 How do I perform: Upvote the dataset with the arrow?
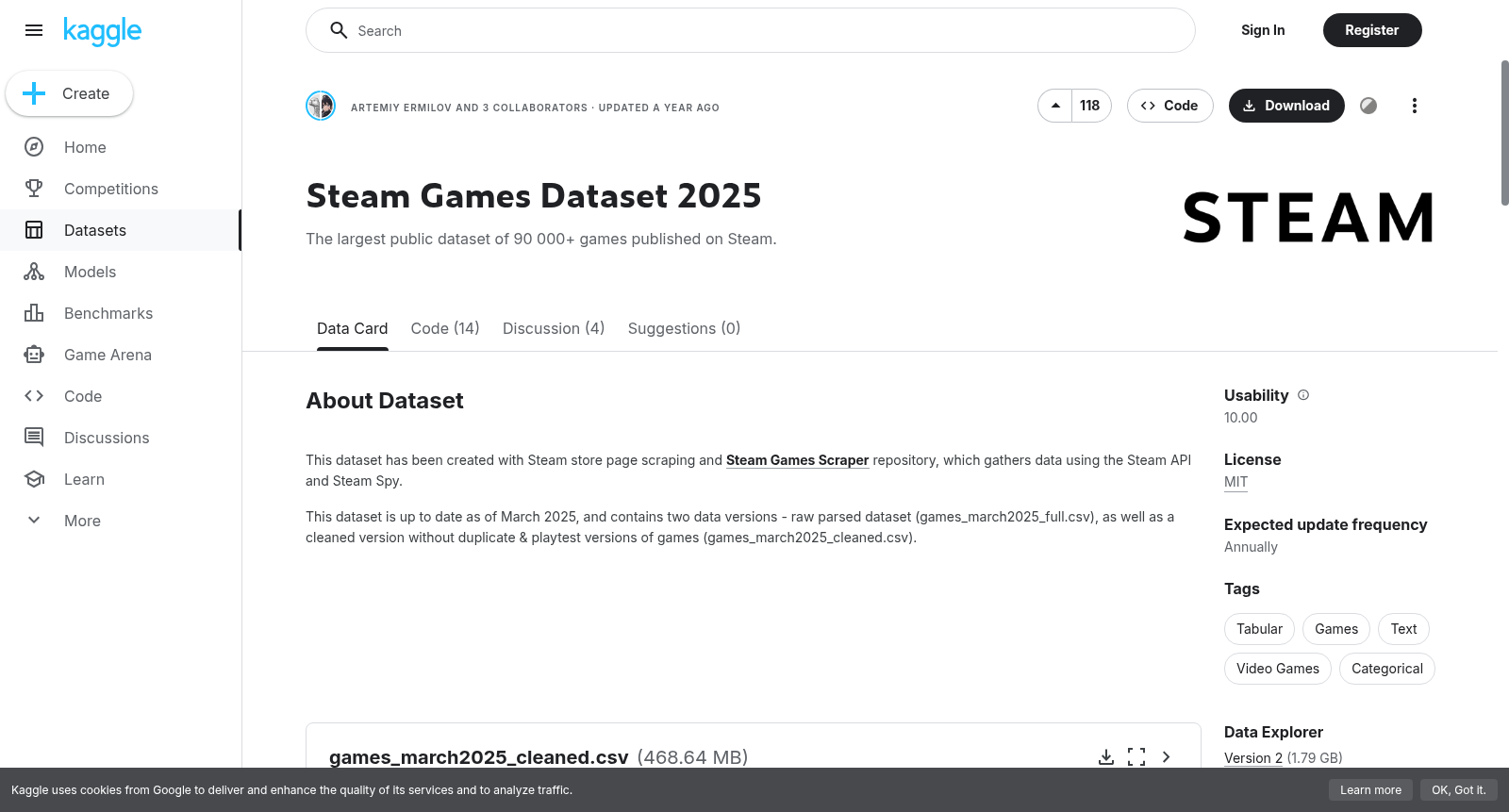[x=1055, y=106]
